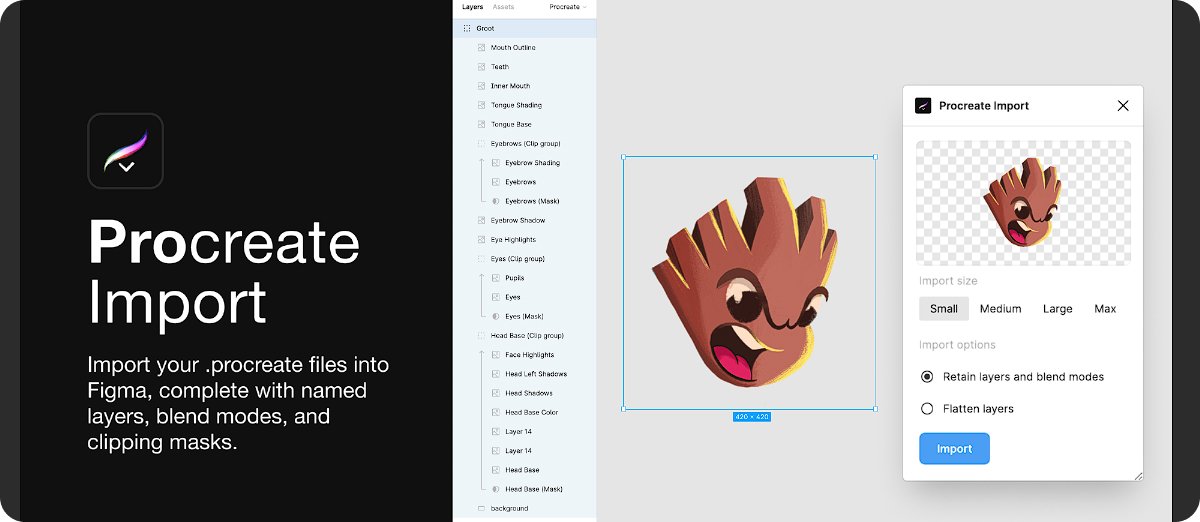1200x522 pixels.
Task: Select Max import size
Action: [1105, 309]
